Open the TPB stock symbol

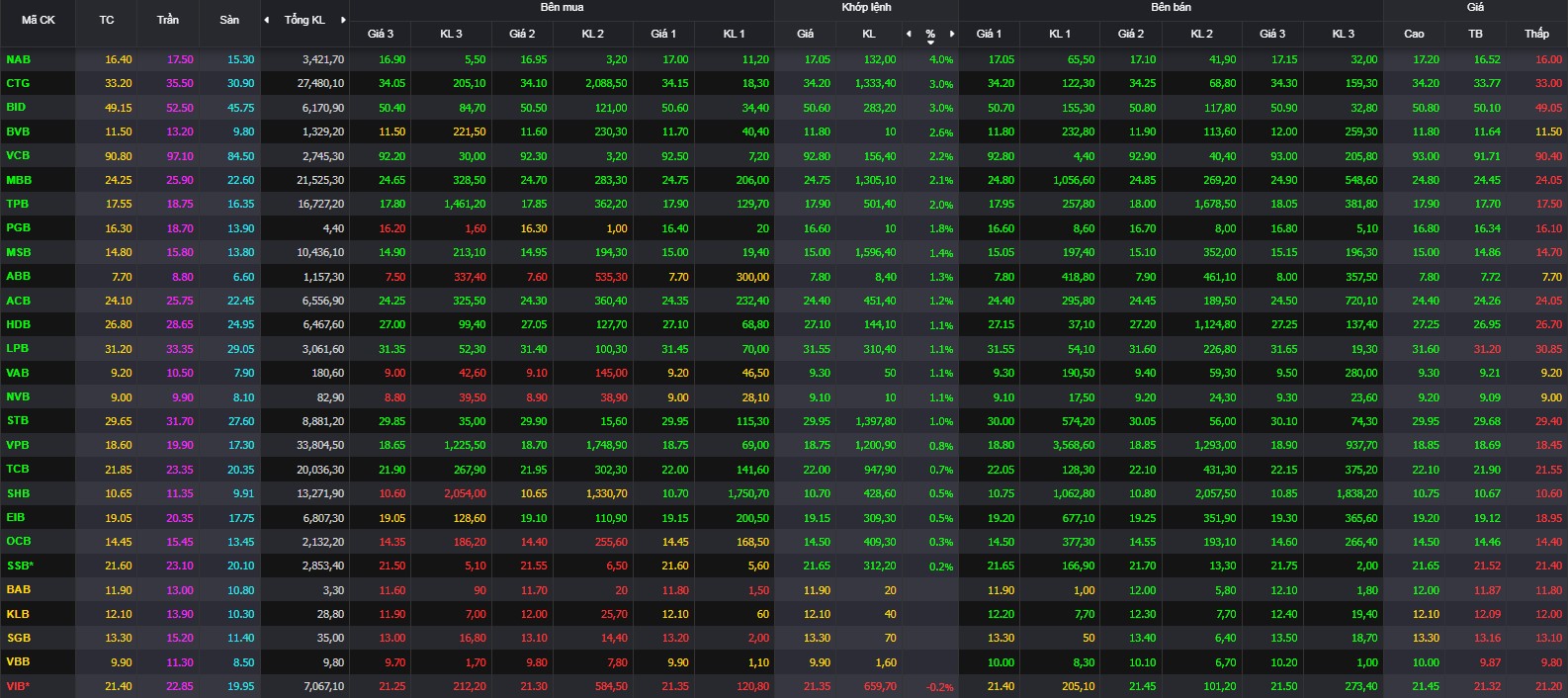[18, 204]
